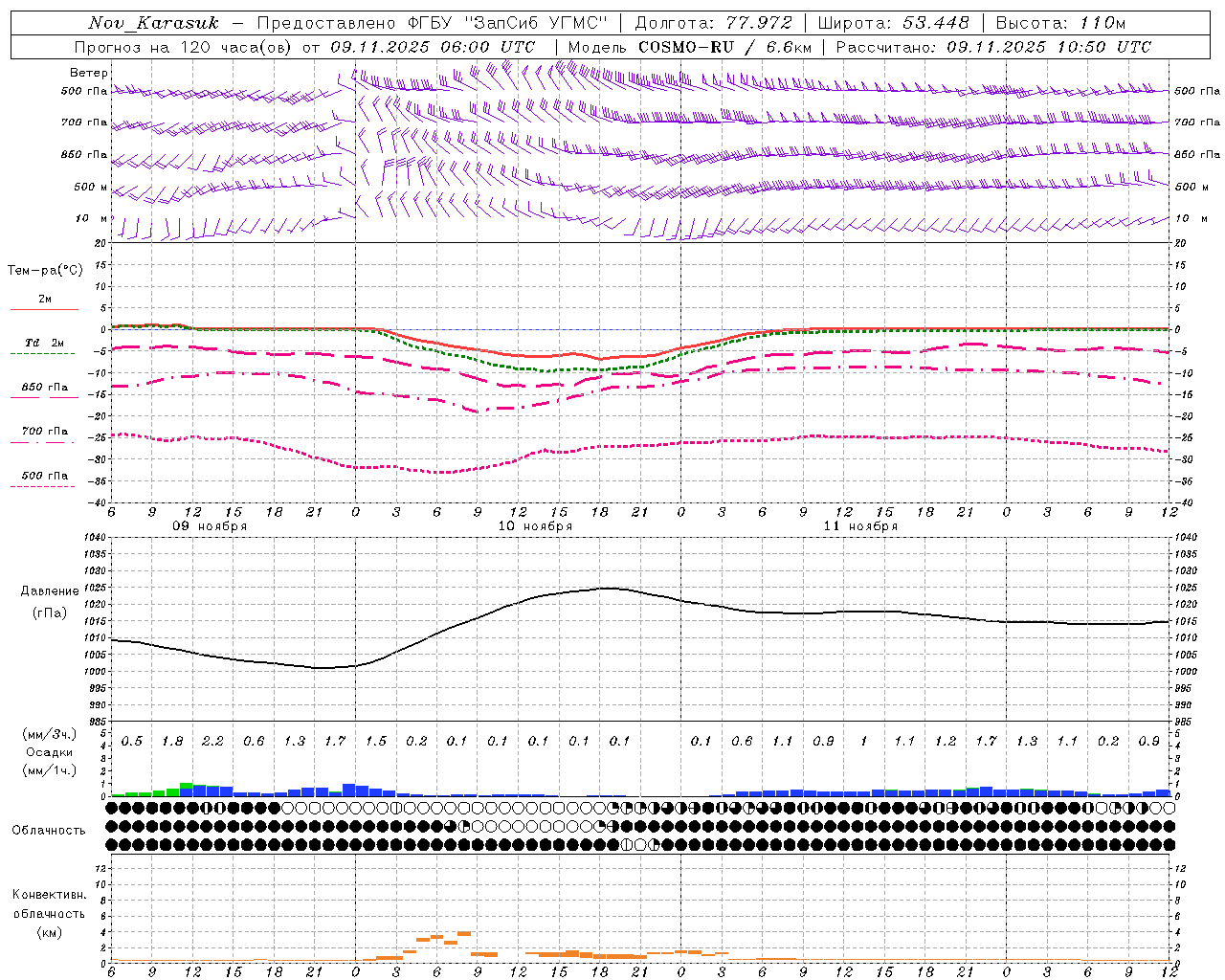Select the Модель COSMO-RU / 6.6км text

[x=689, y=47]
